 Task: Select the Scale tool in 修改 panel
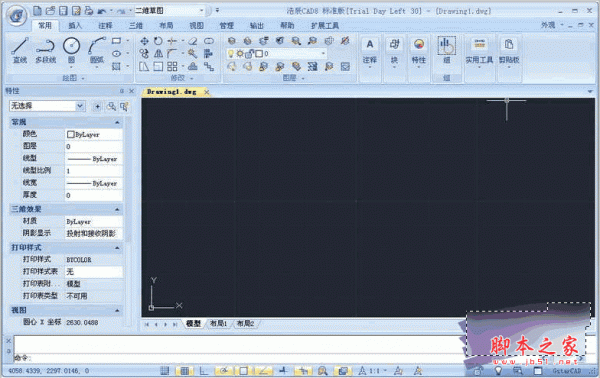(158, 67)
